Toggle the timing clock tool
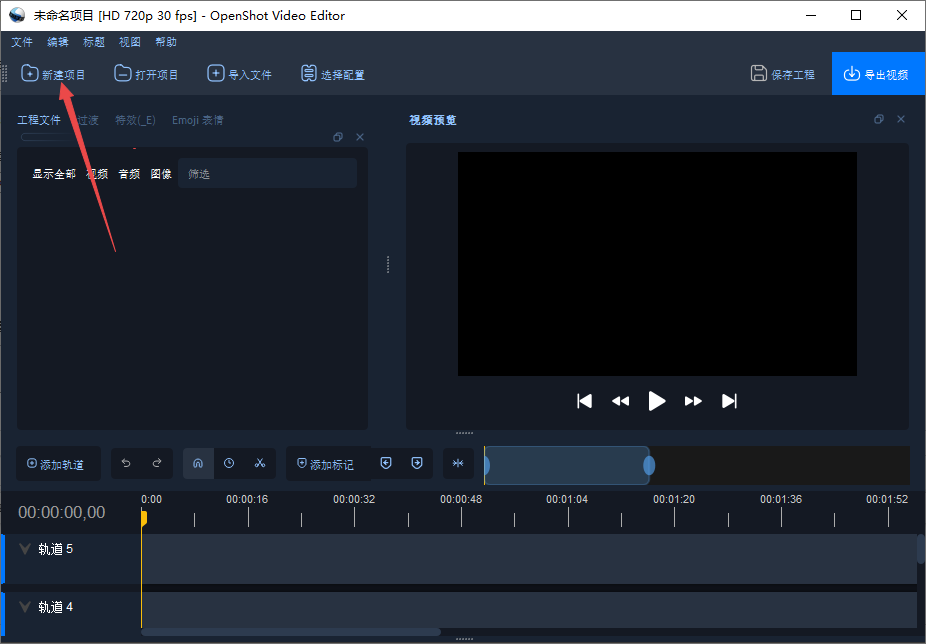Image resolution: width=926 pixels, height=644 pixels. (x=229, y=463)
